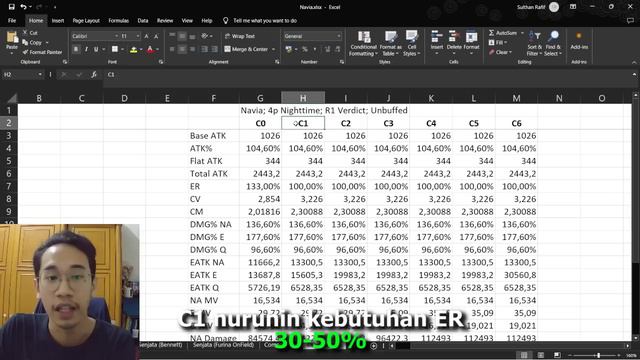Open the Senjata (Furina OnField) sheet tab

[x=223, y=345]
